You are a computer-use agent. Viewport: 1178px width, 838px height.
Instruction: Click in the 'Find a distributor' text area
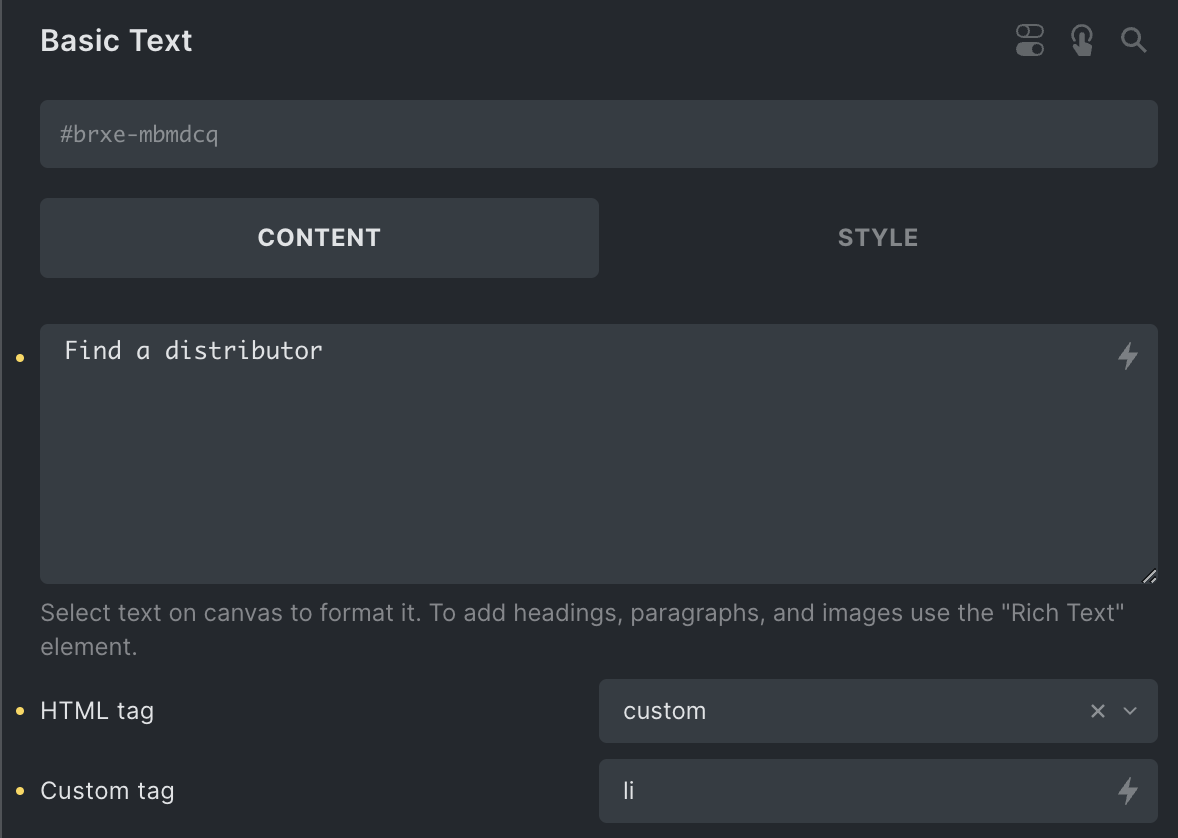pyautogui.click(x=599, y=454)
